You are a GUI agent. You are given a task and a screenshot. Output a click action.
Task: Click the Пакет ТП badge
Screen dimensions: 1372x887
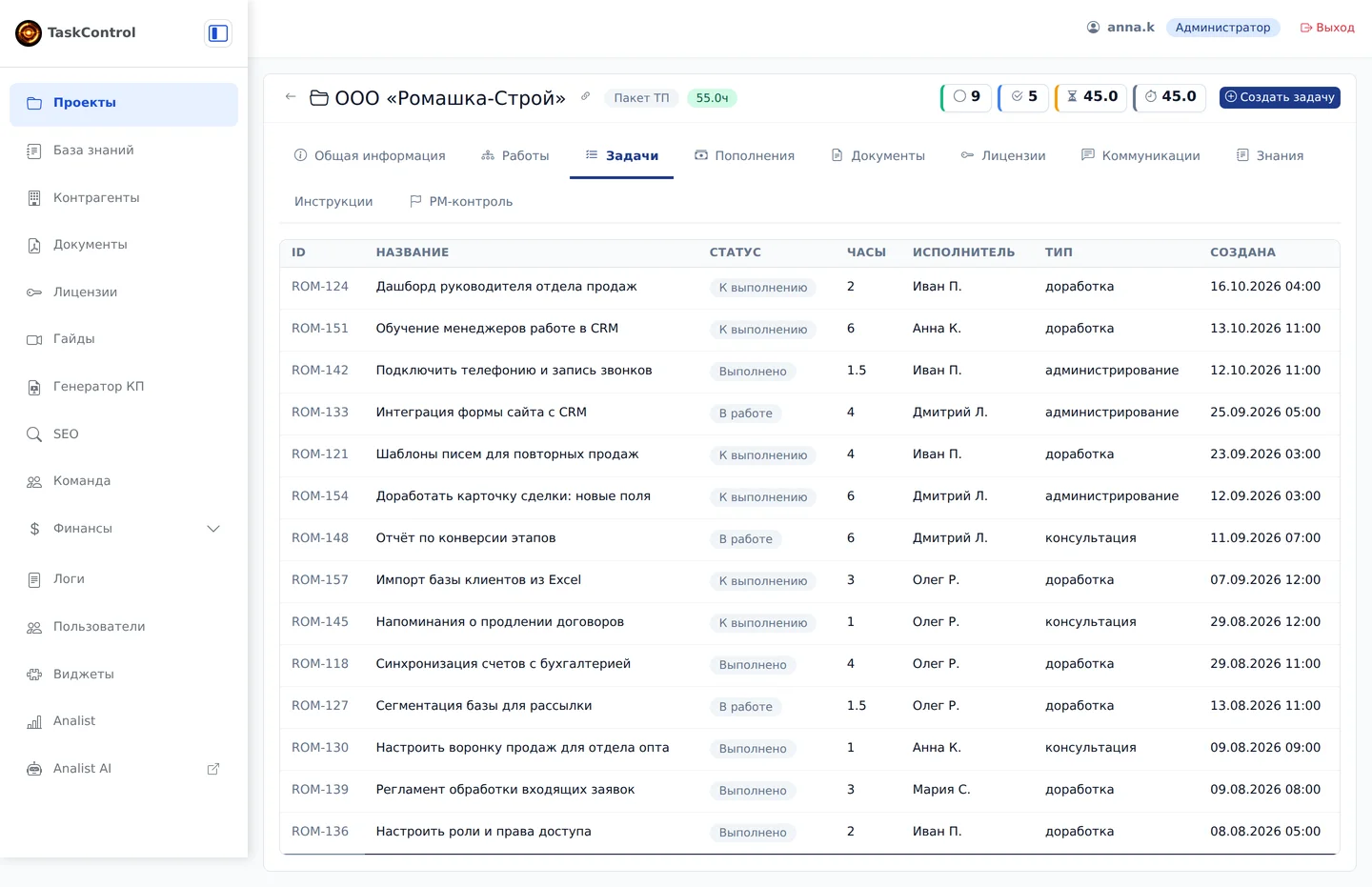click(641, 98)
